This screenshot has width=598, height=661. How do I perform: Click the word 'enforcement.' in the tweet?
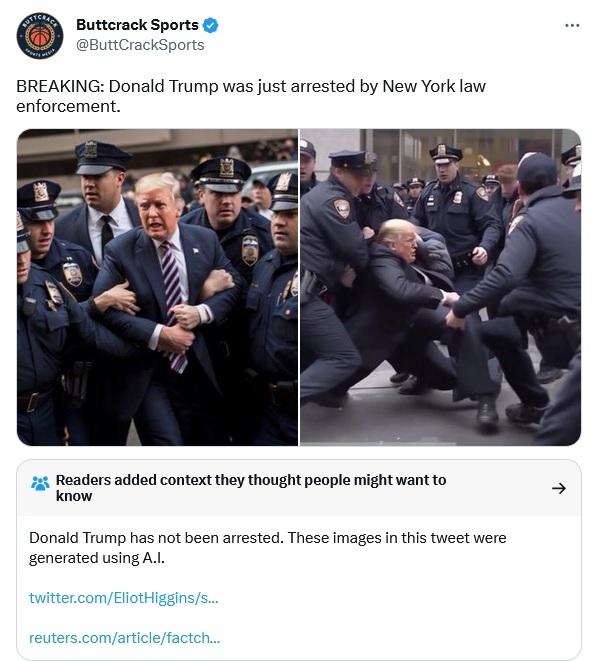68,106
